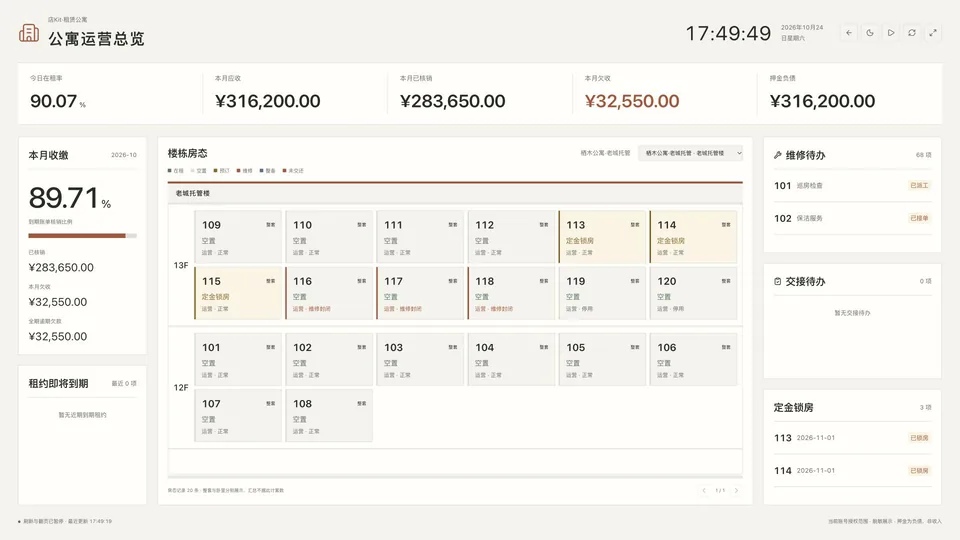
Task: Open room card 109
Action: tap(238, 237)
